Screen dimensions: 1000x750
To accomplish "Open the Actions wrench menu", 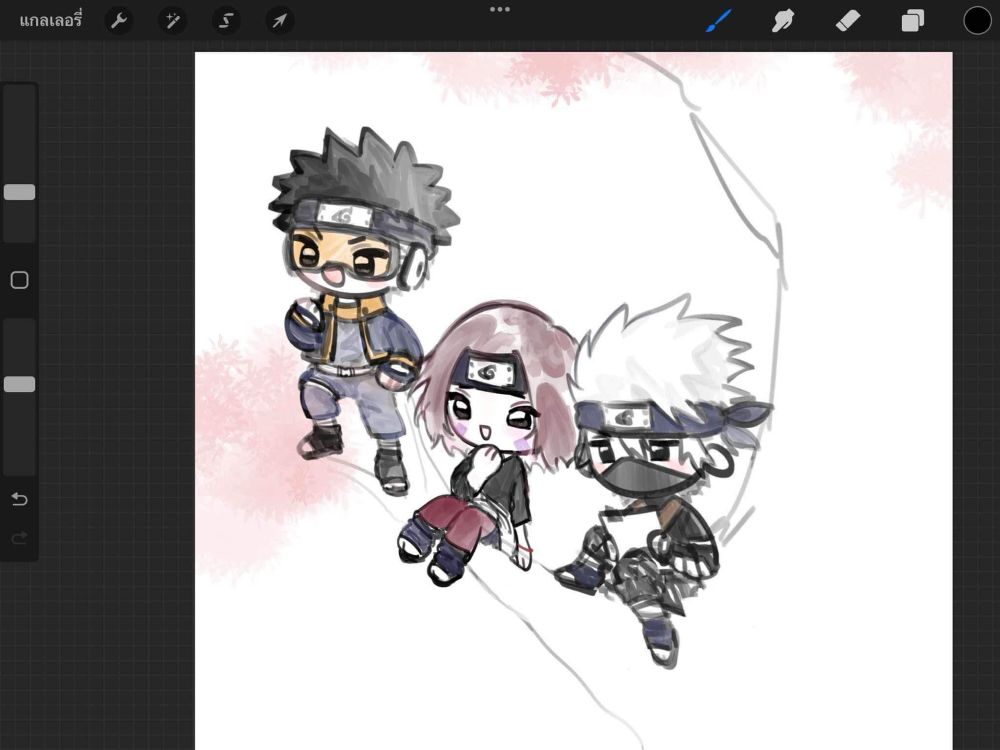I will point(119,21).
